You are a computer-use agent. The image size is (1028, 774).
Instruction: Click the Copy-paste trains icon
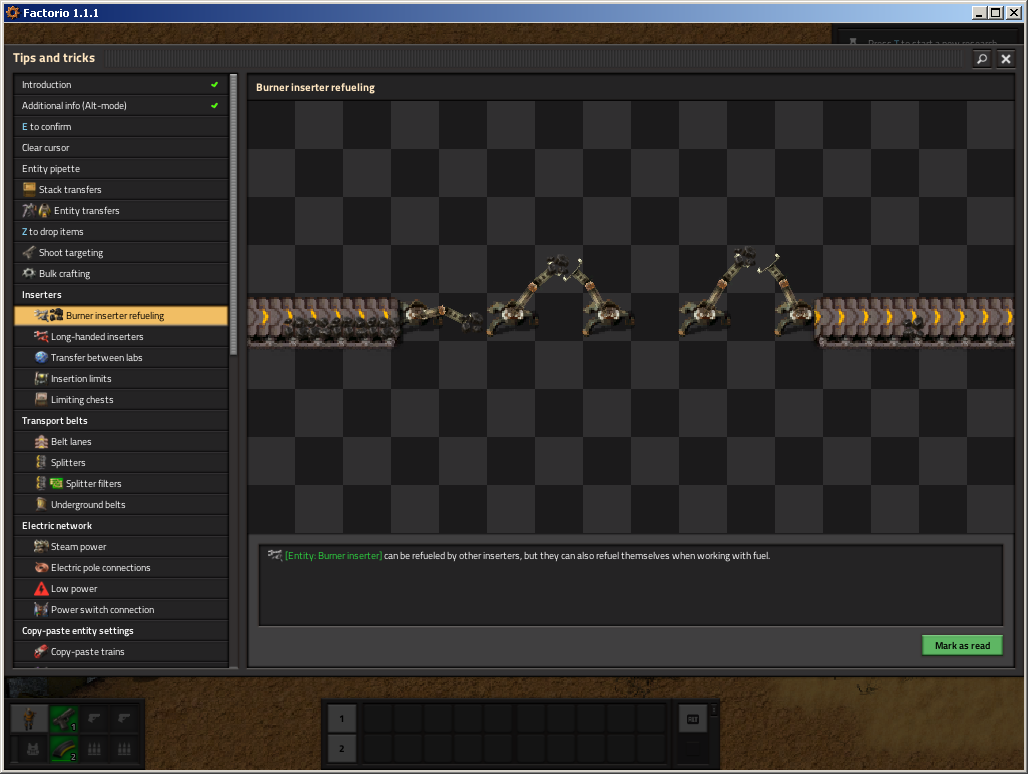tap(41, 651)
